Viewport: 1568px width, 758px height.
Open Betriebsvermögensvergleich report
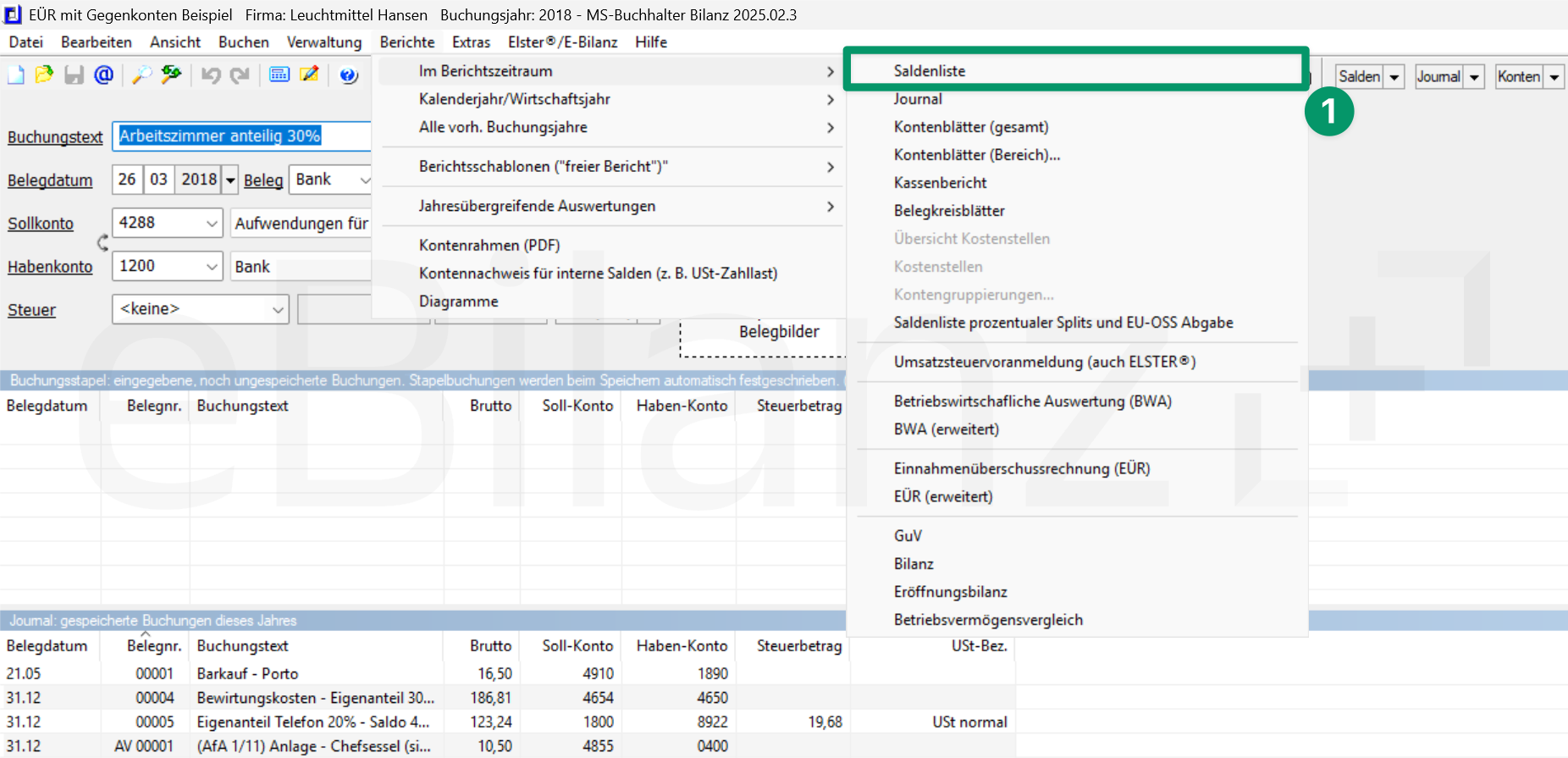click(x=1077, y=620)
